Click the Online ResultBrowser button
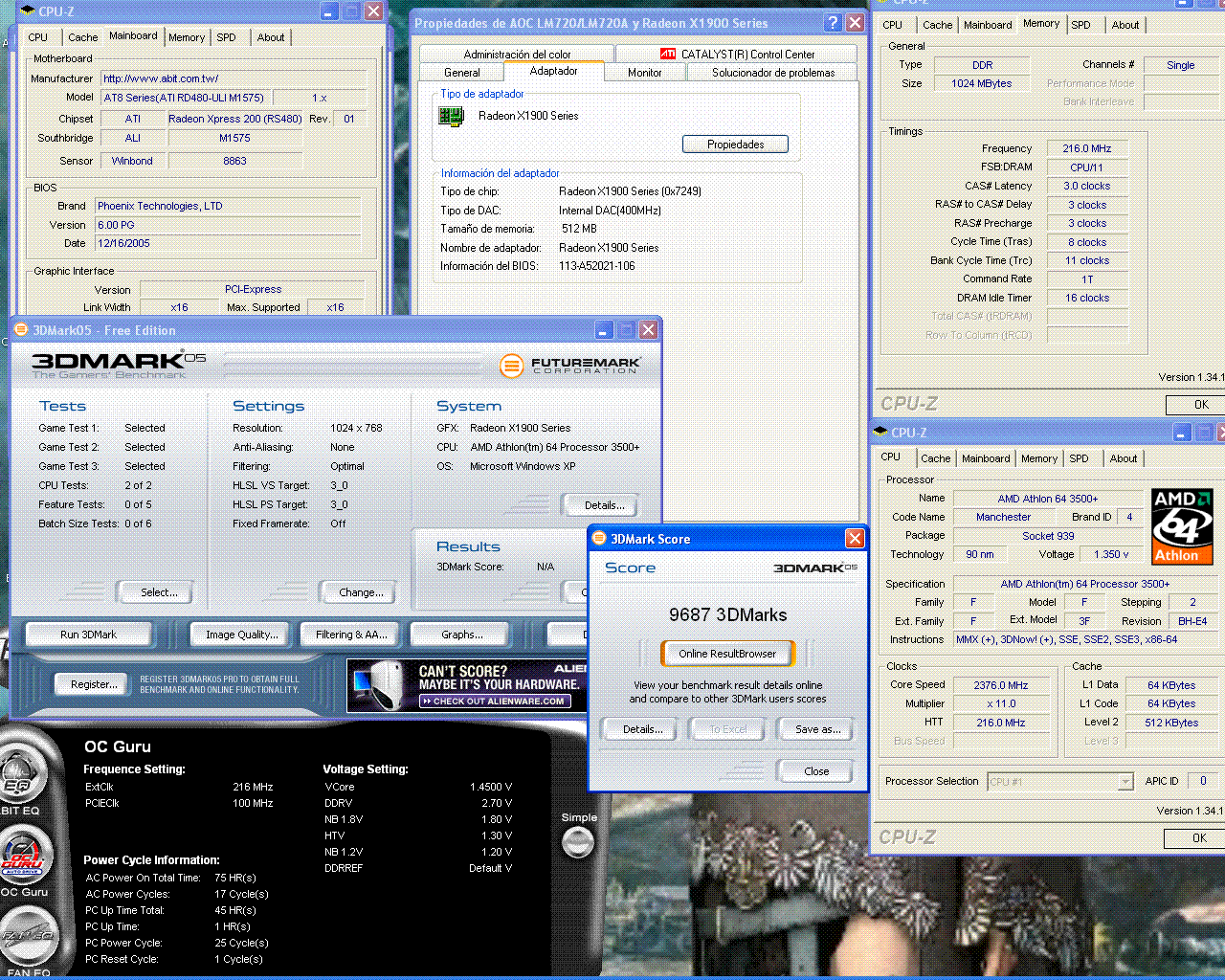1225x980 pixels. 727,654
